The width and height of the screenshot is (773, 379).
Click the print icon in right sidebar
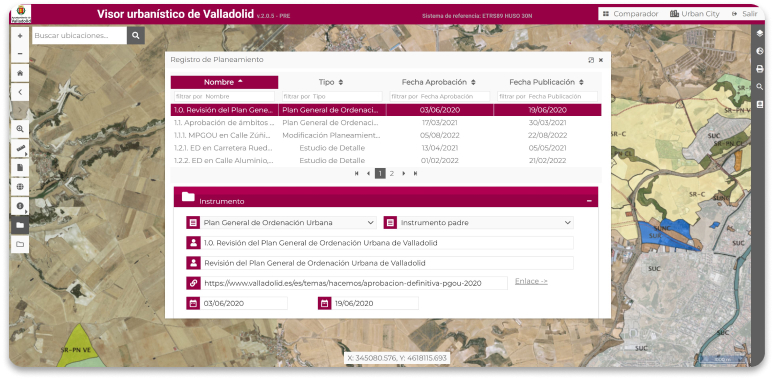point(760,69)
